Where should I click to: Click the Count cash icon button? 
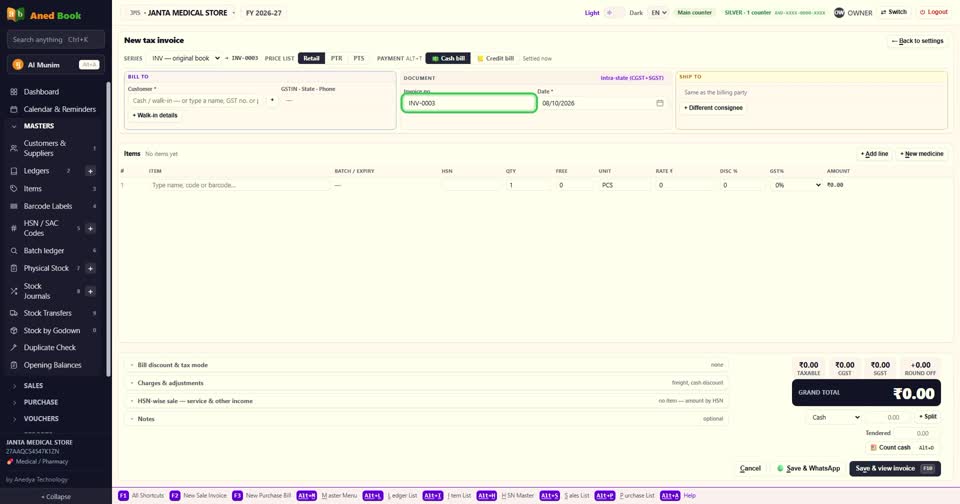874,448
